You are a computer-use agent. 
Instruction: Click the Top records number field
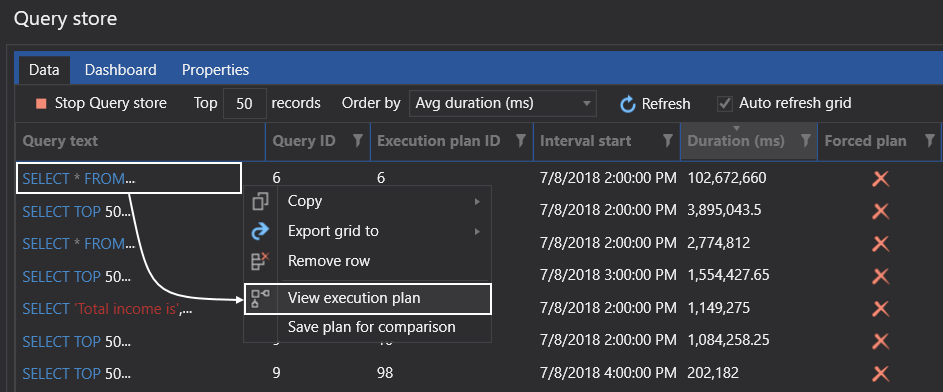click(x=244, y=103)
